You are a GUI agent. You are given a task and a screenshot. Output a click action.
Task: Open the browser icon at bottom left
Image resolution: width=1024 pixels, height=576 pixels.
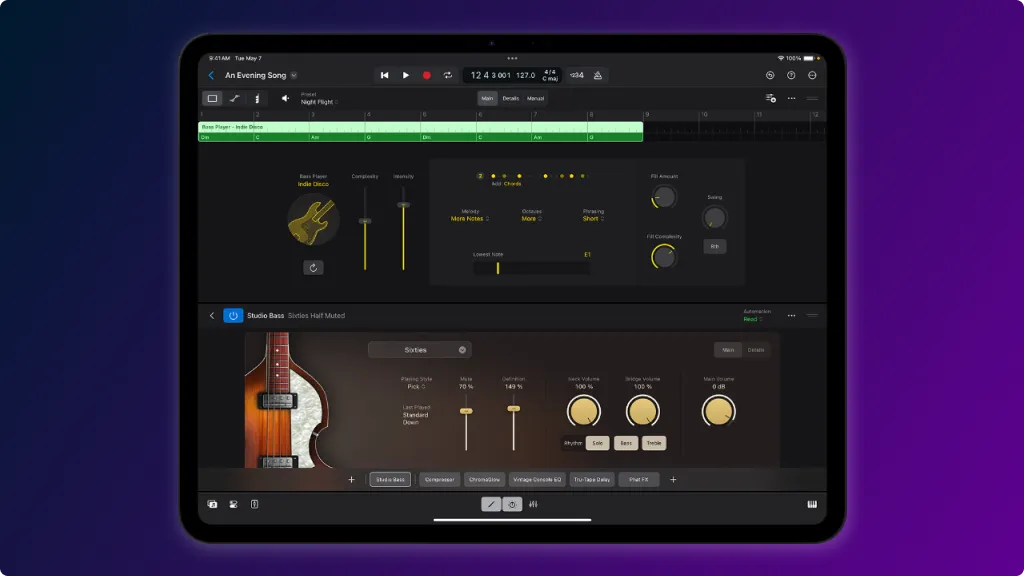210,503
